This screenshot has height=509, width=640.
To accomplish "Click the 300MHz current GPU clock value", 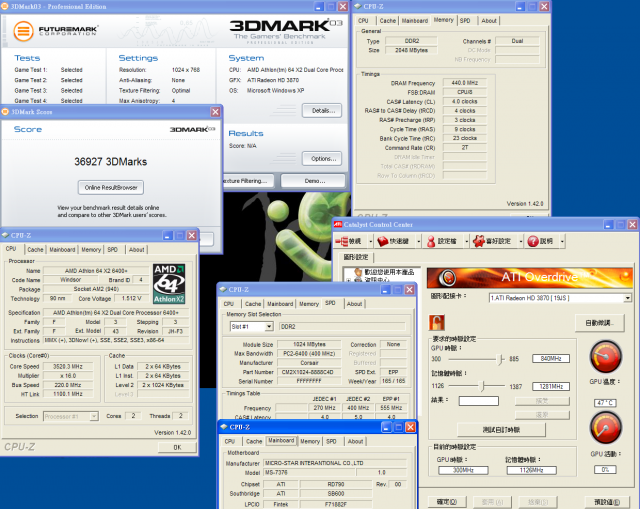I will pyautogui.click(x=463, y=470).
